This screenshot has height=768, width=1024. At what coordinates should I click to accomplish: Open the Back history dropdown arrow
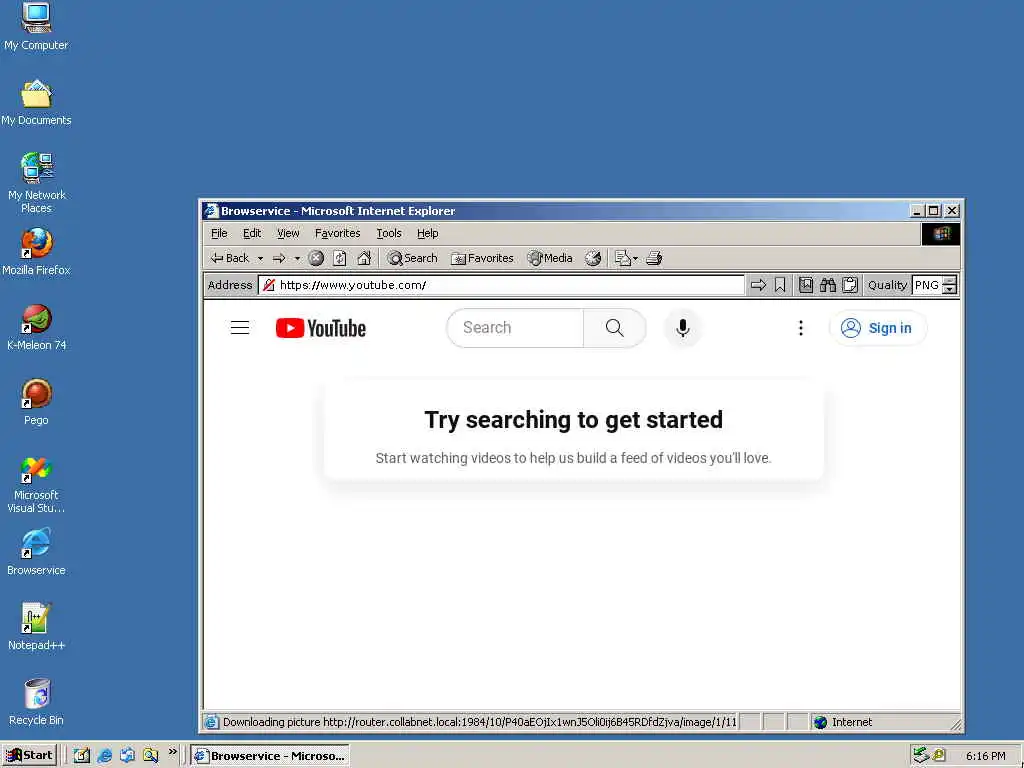pyautogui.click(x=260, y=259)
